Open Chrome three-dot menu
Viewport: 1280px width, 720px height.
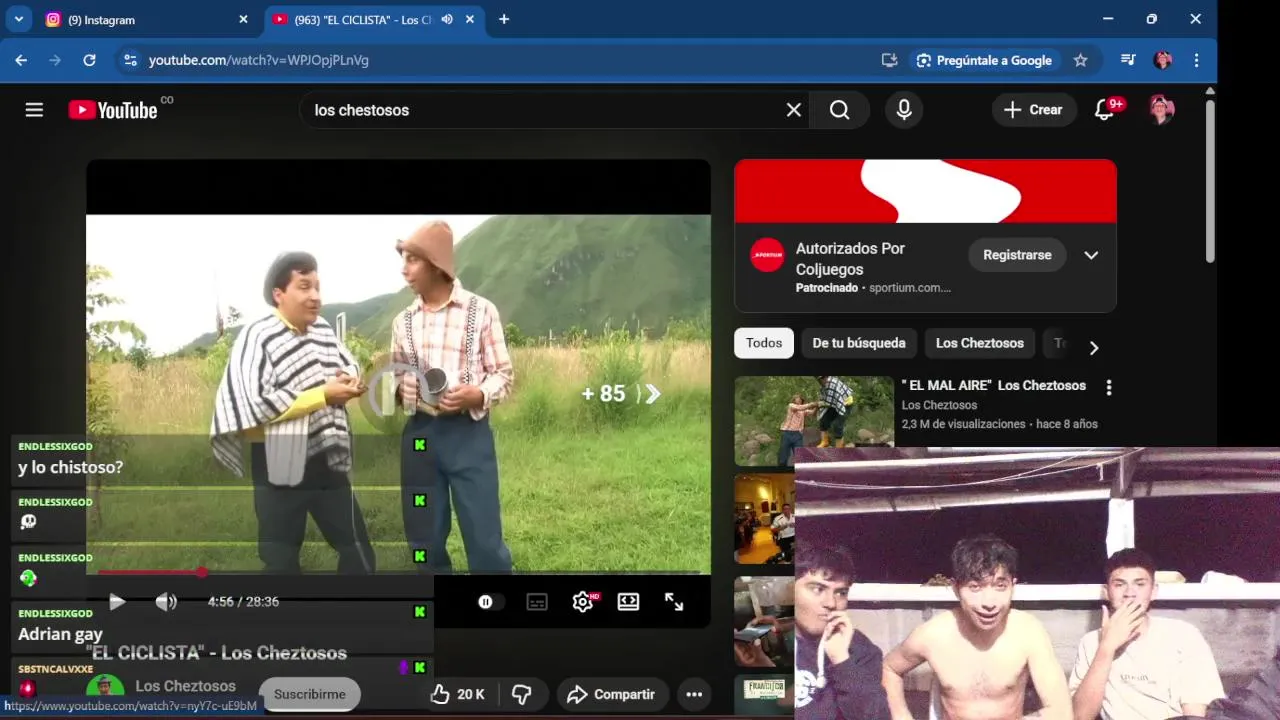[x=1196, y=60]
